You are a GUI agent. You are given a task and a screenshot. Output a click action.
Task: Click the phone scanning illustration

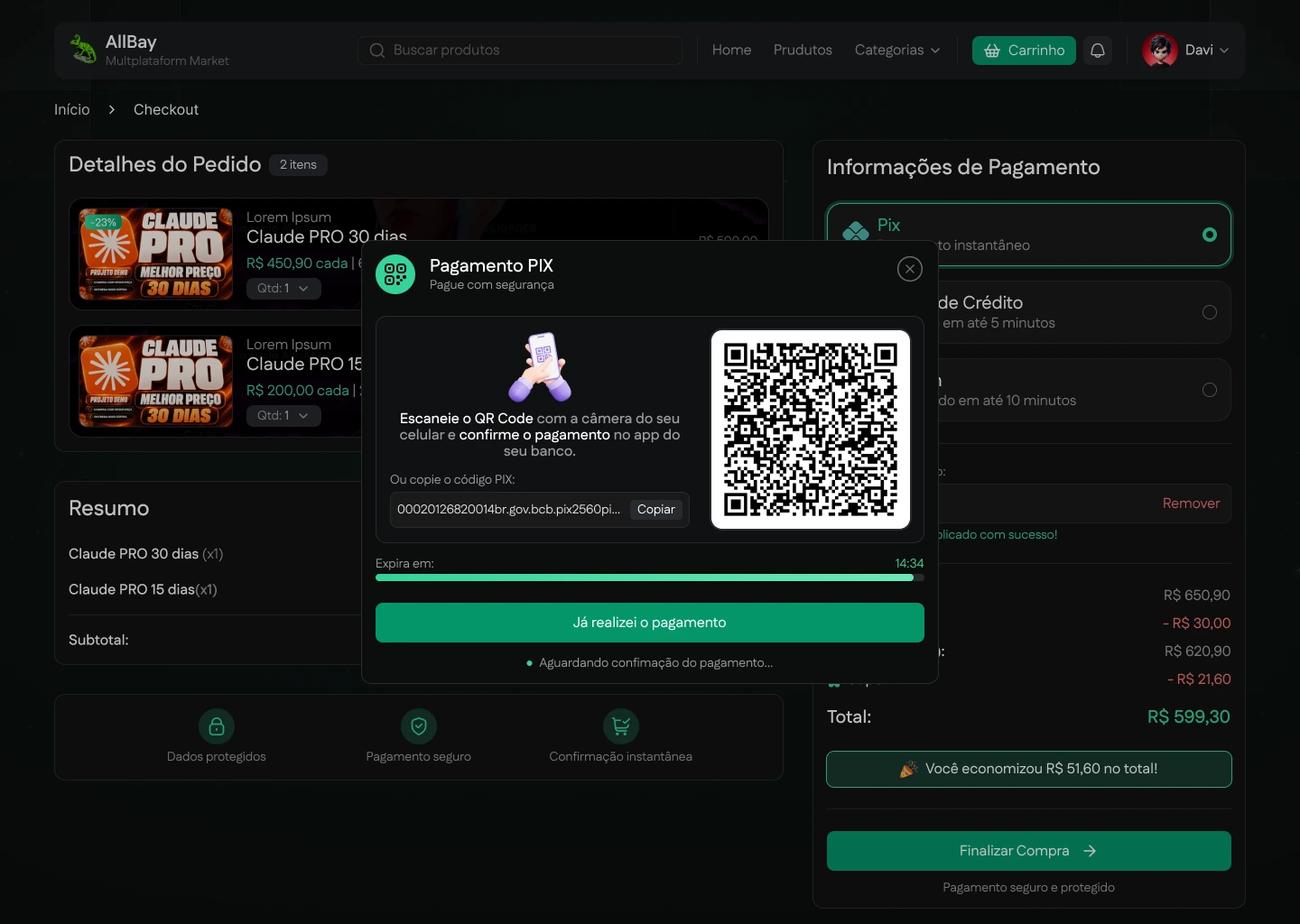(x=540, y=367)
